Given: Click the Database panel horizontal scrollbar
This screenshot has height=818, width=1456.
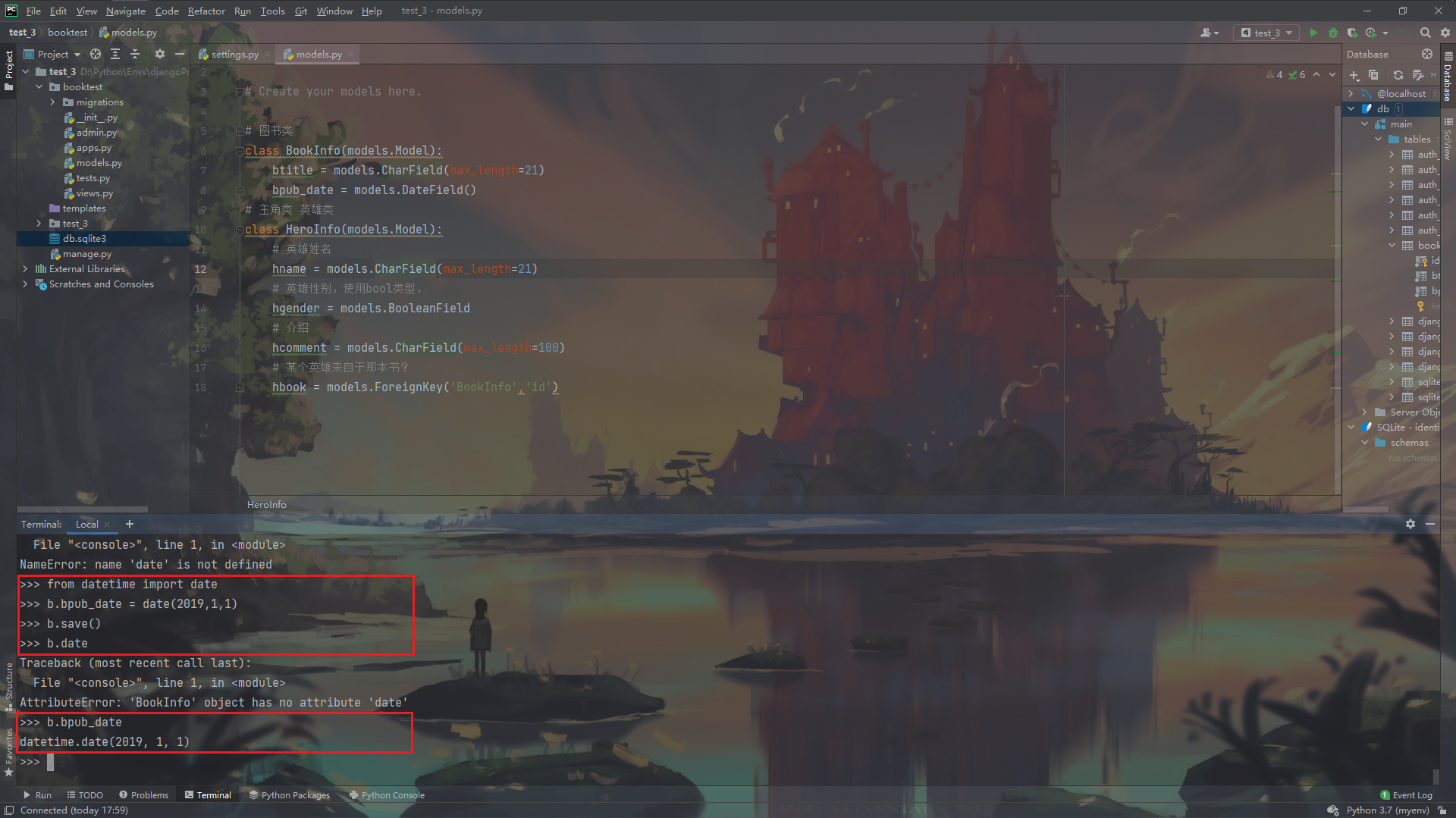Looking at the screenshot, I should coord(1365,509).
